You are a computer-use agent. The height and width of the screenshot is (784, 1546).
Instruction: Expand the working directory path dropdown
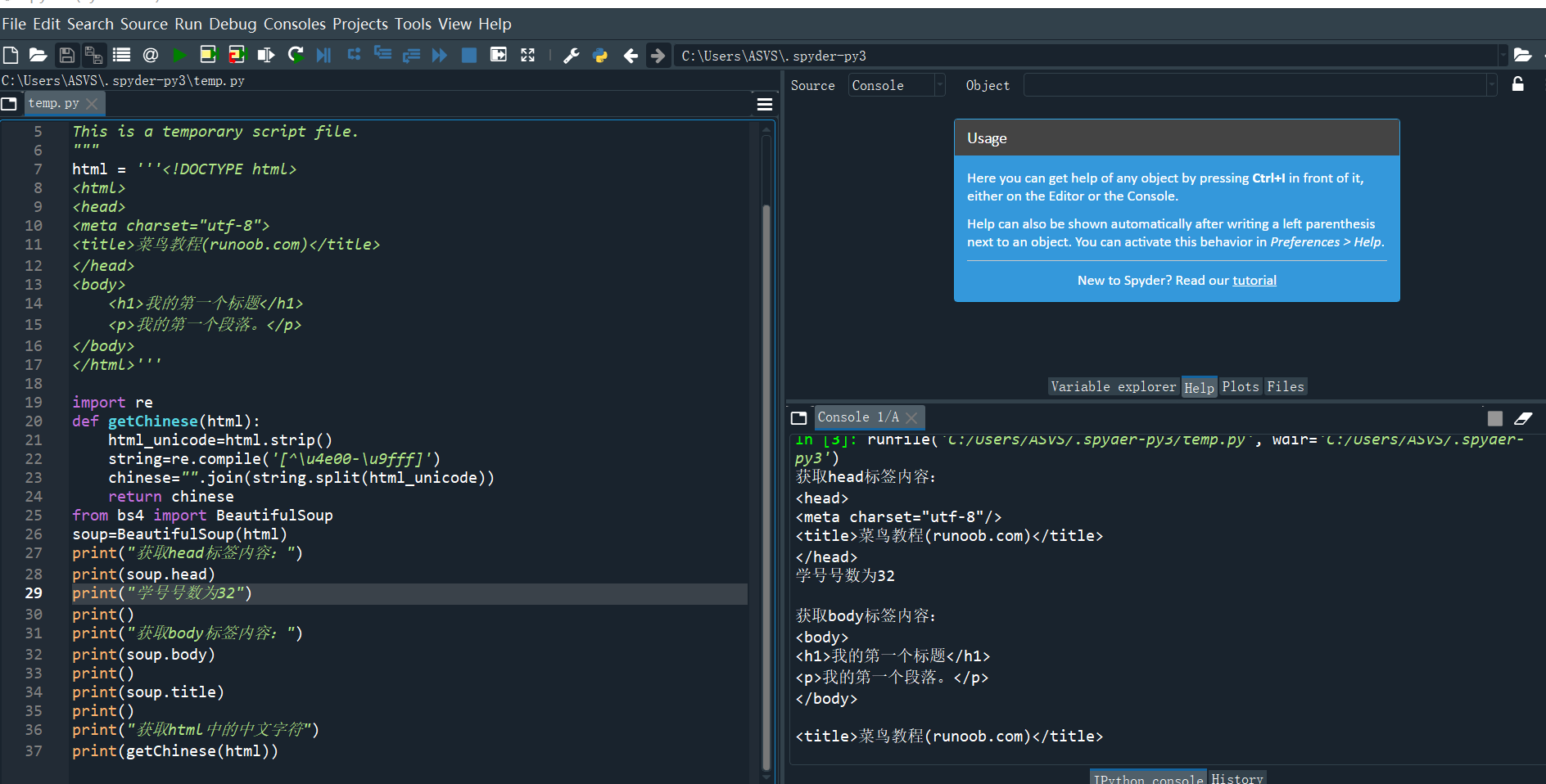click(1503, 56)
